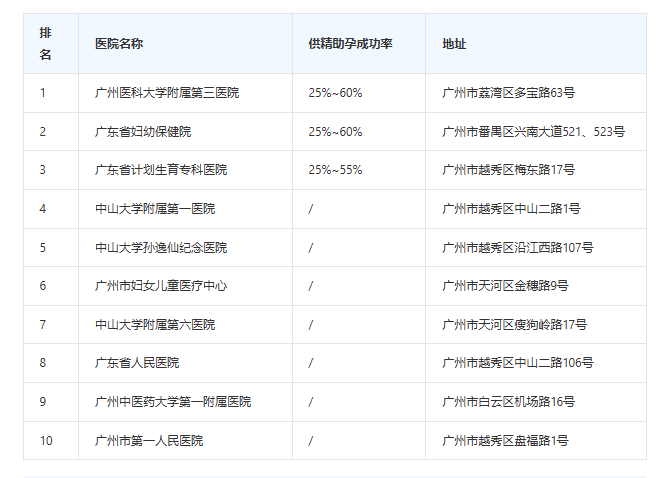Select 广东省妇幼保健院 cell
The height and width of the screenshot is (478, 660).
point(143,132)
